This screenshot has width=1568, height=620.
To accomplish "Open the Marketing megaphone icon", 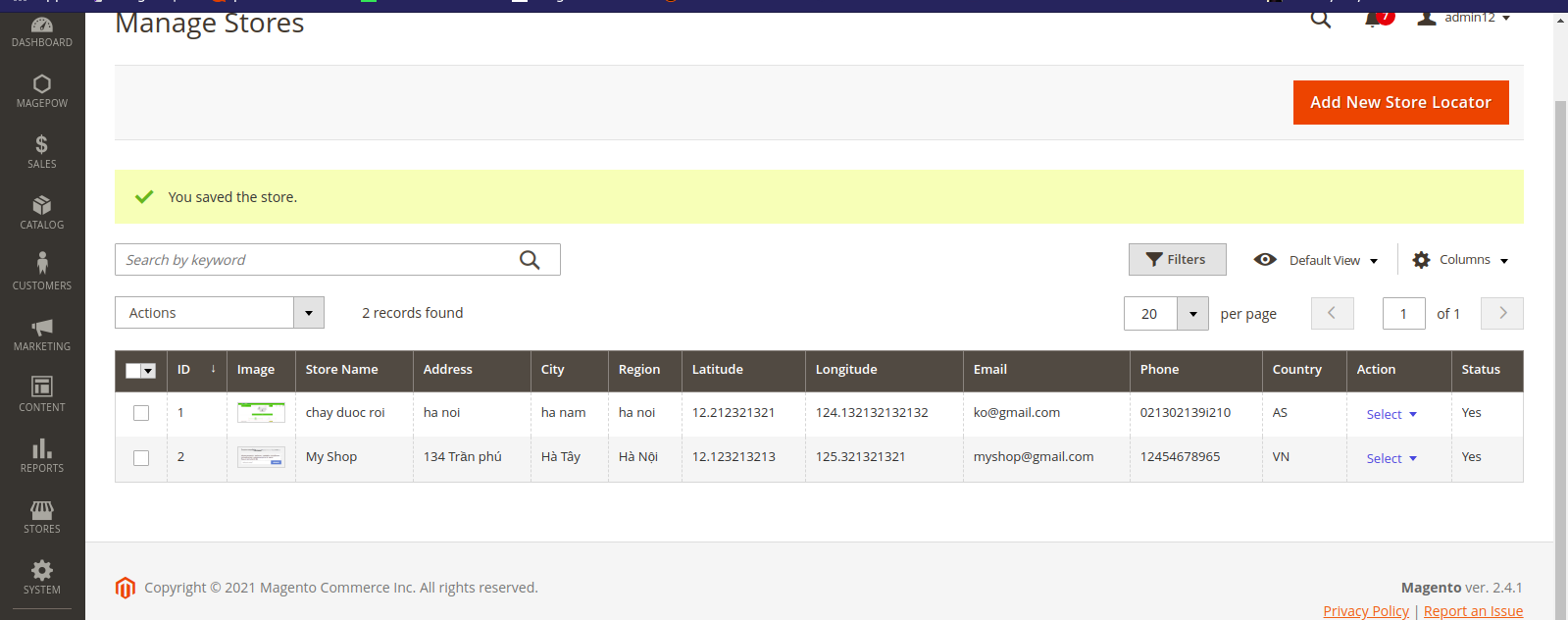I will (x=42, y=333).
